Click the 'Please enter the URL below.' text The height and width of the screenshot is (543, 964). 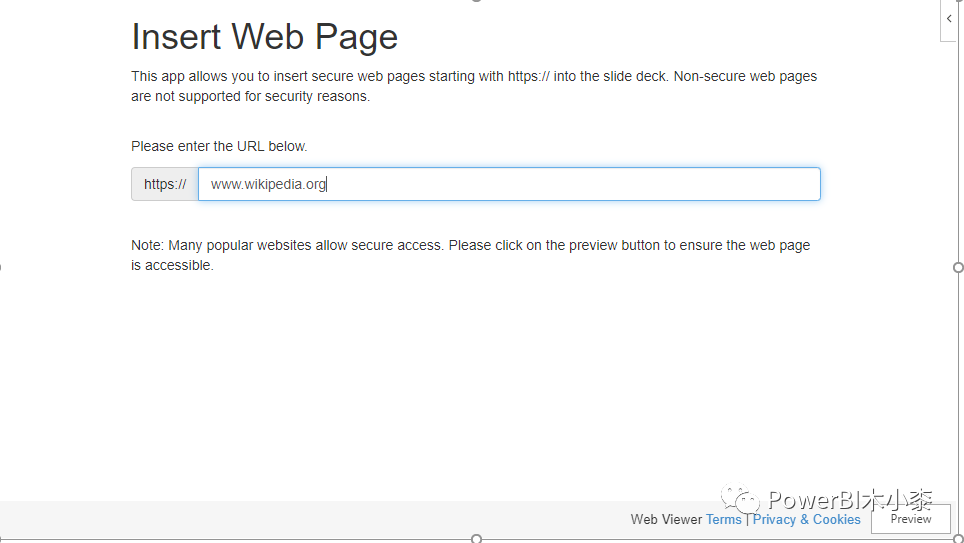[x=219, y=146]
